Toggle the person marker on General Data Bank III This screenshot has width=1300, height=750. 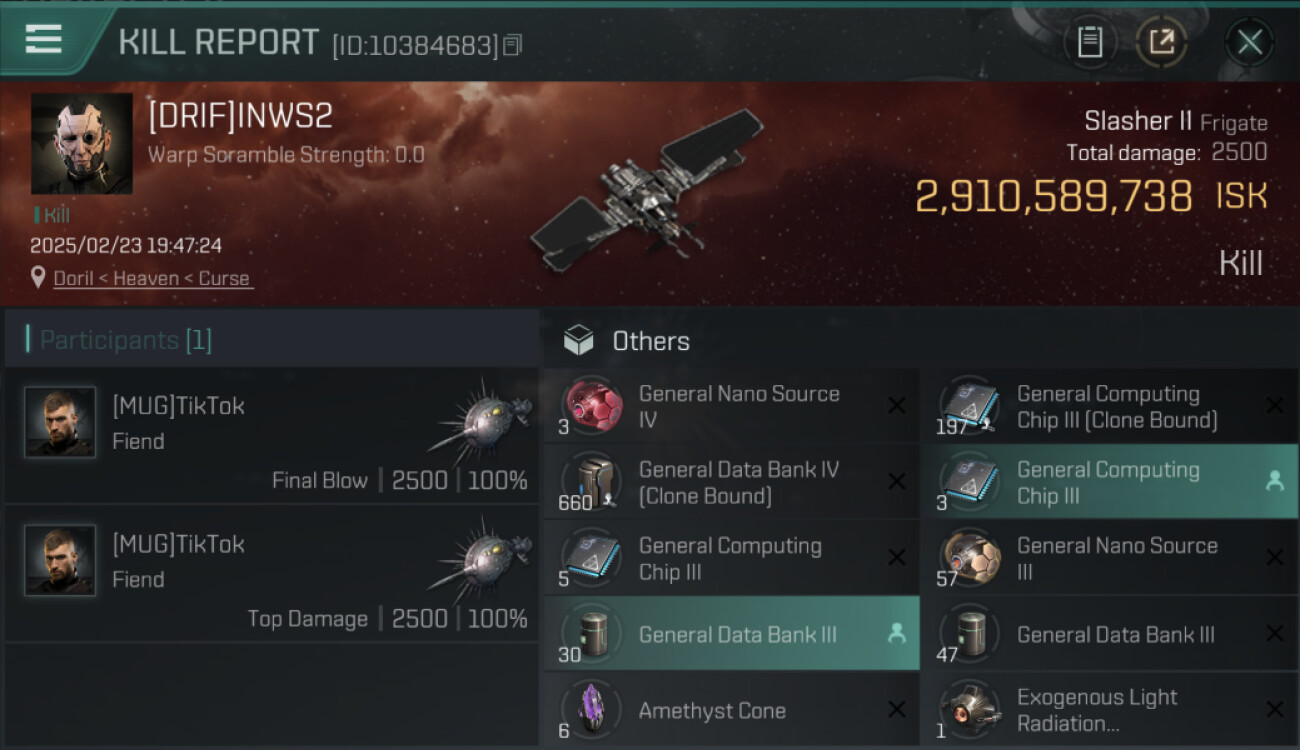pyautogui.click(x=897, y=633)
